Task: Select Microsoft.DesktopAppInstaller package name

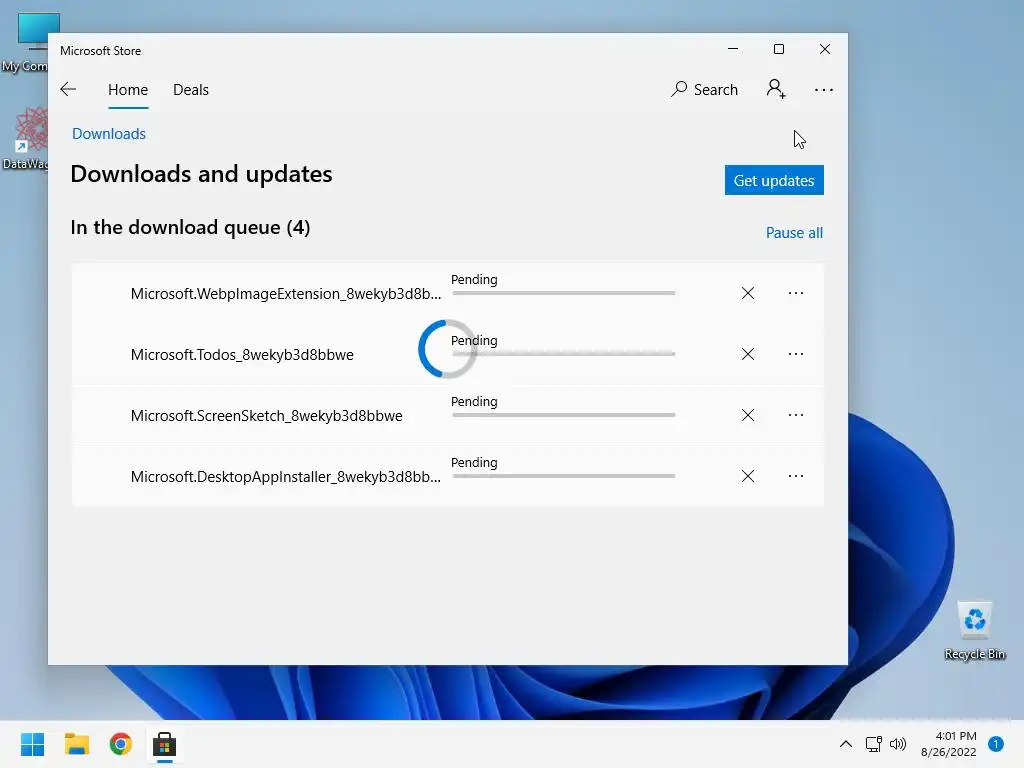Action: pos(286,477)
